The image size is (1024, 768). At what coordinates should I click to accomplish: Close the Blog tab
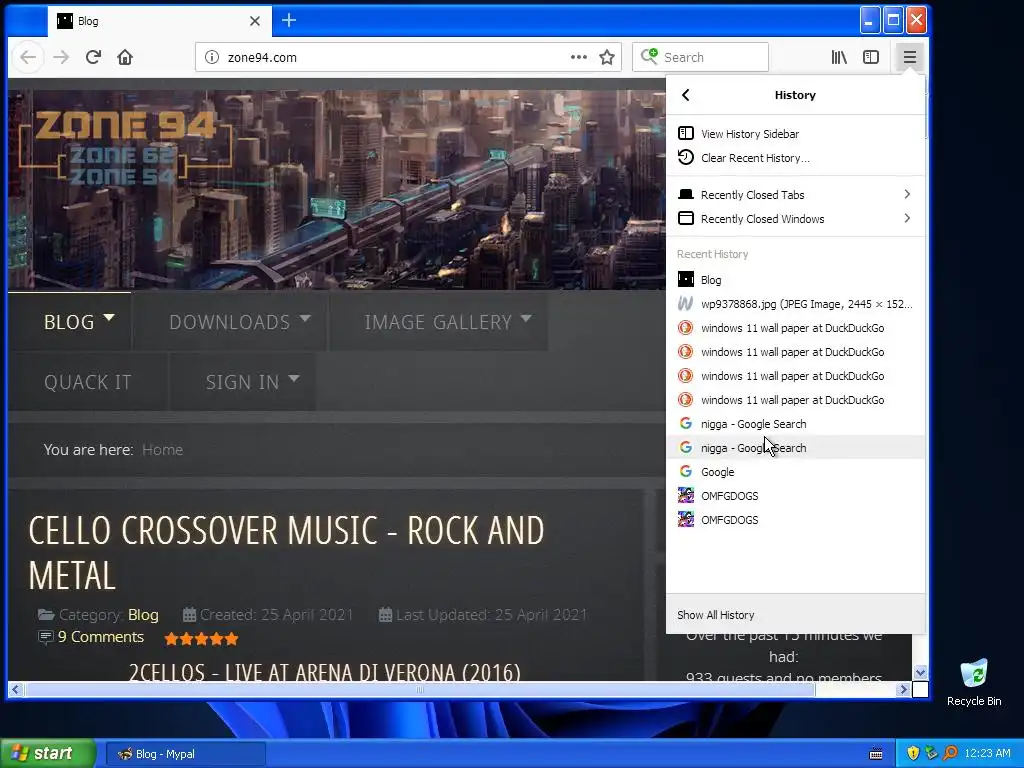coord(255,21)
